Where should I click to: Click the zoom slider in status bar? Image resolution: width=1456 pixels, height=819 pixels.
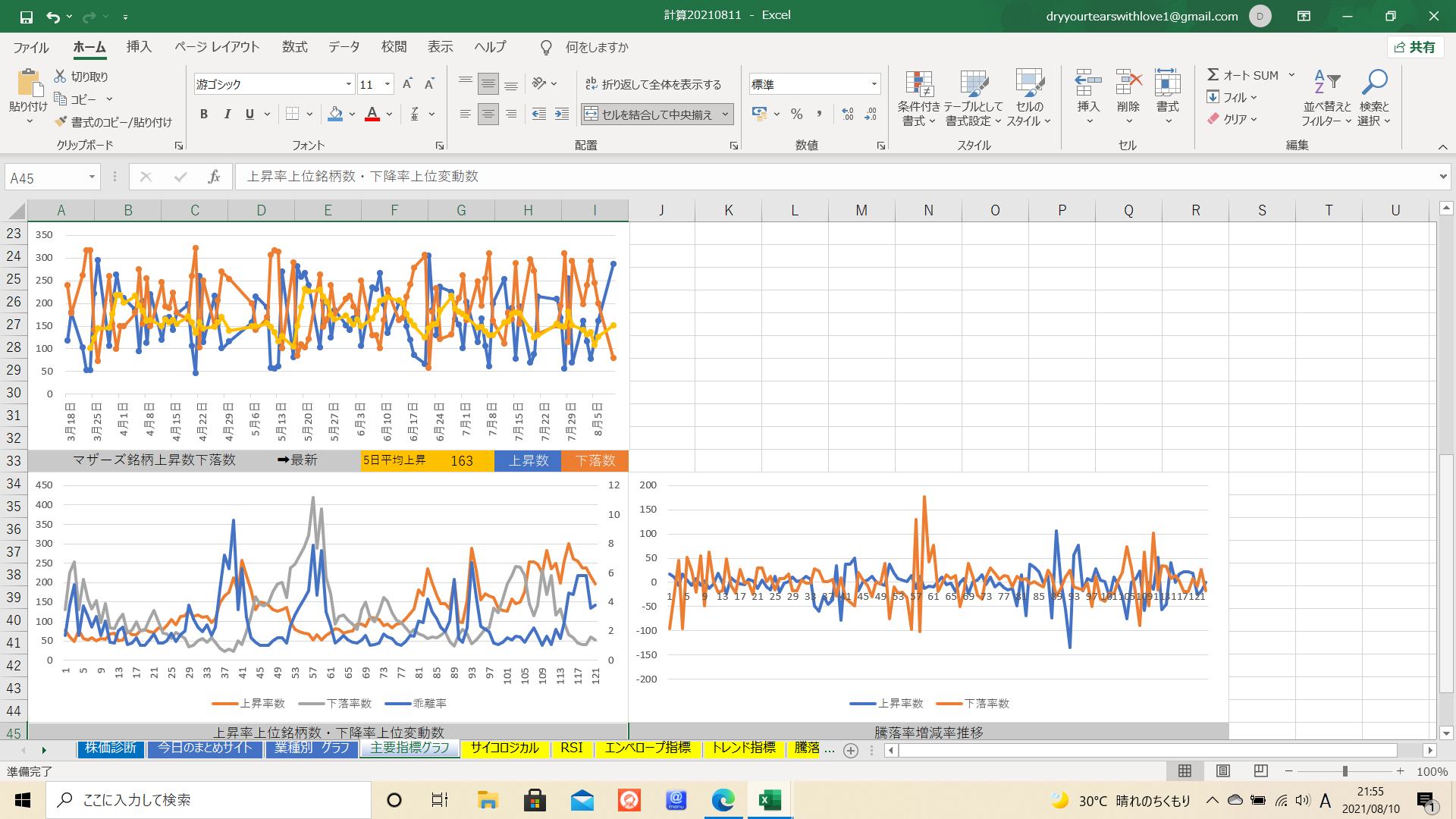pyautogui.click(x=1345, y=771)
